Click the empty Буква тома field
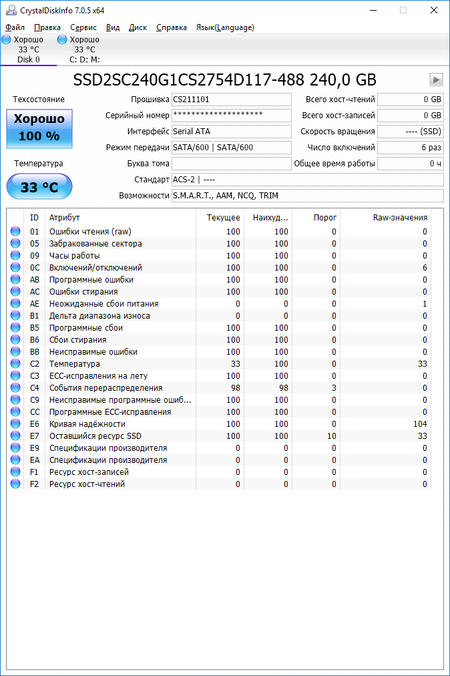The height and width of the screenshot is (676, 450). coord(231,163)
